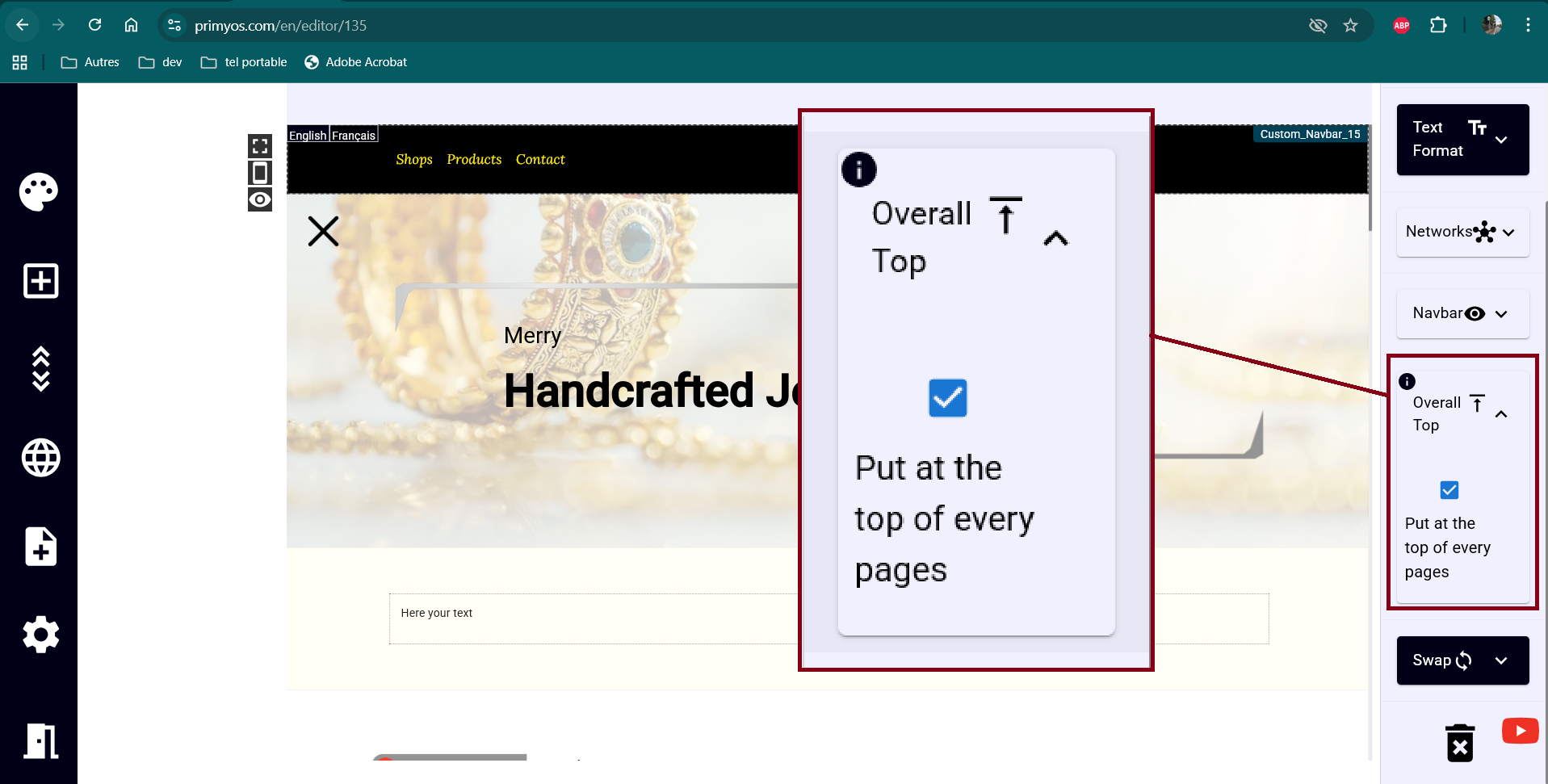
Task: Click the exit door icon
Action: tap(40, 740)
